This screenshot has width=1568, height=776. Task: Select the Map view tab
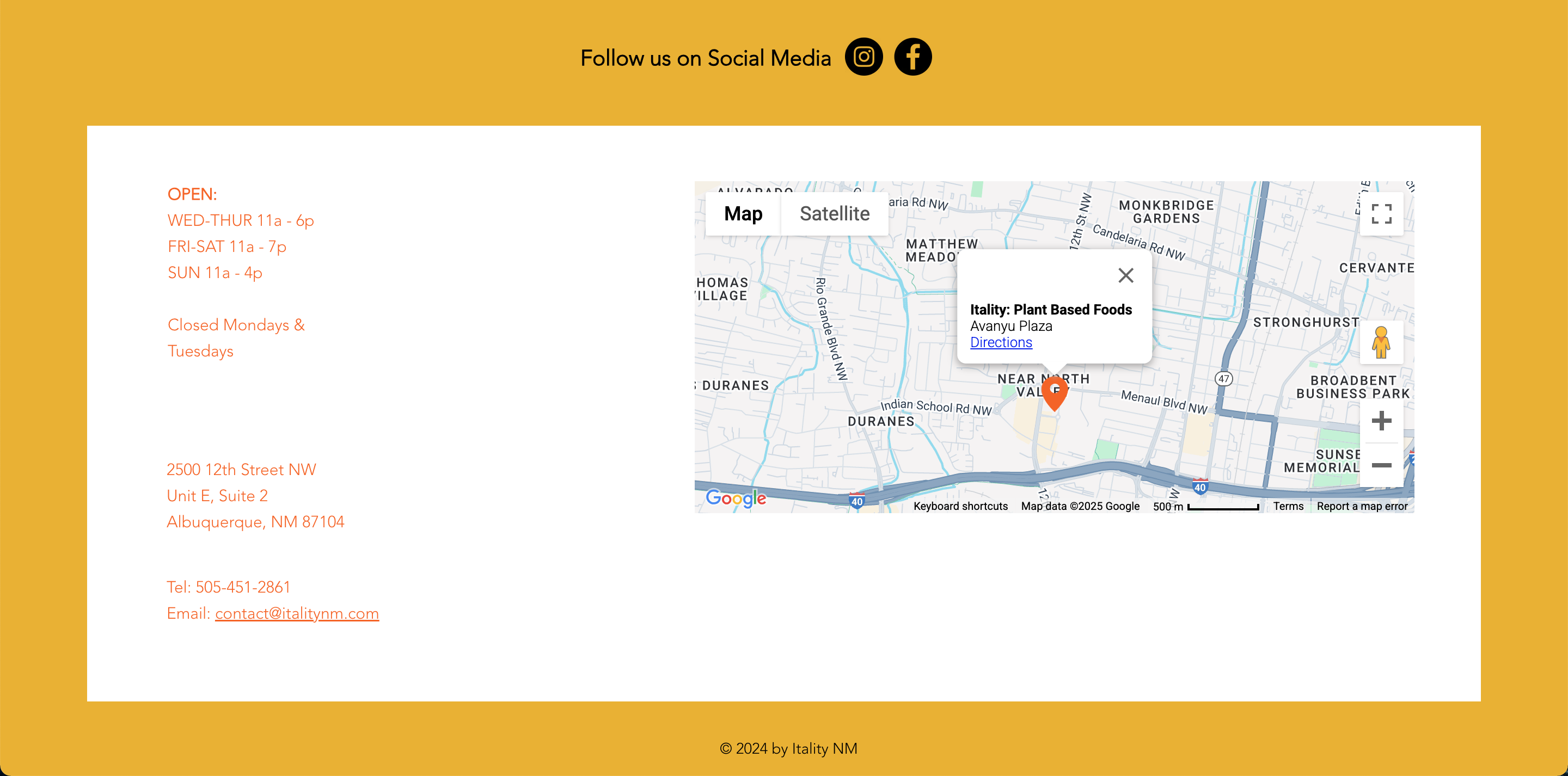pos(743,214)
